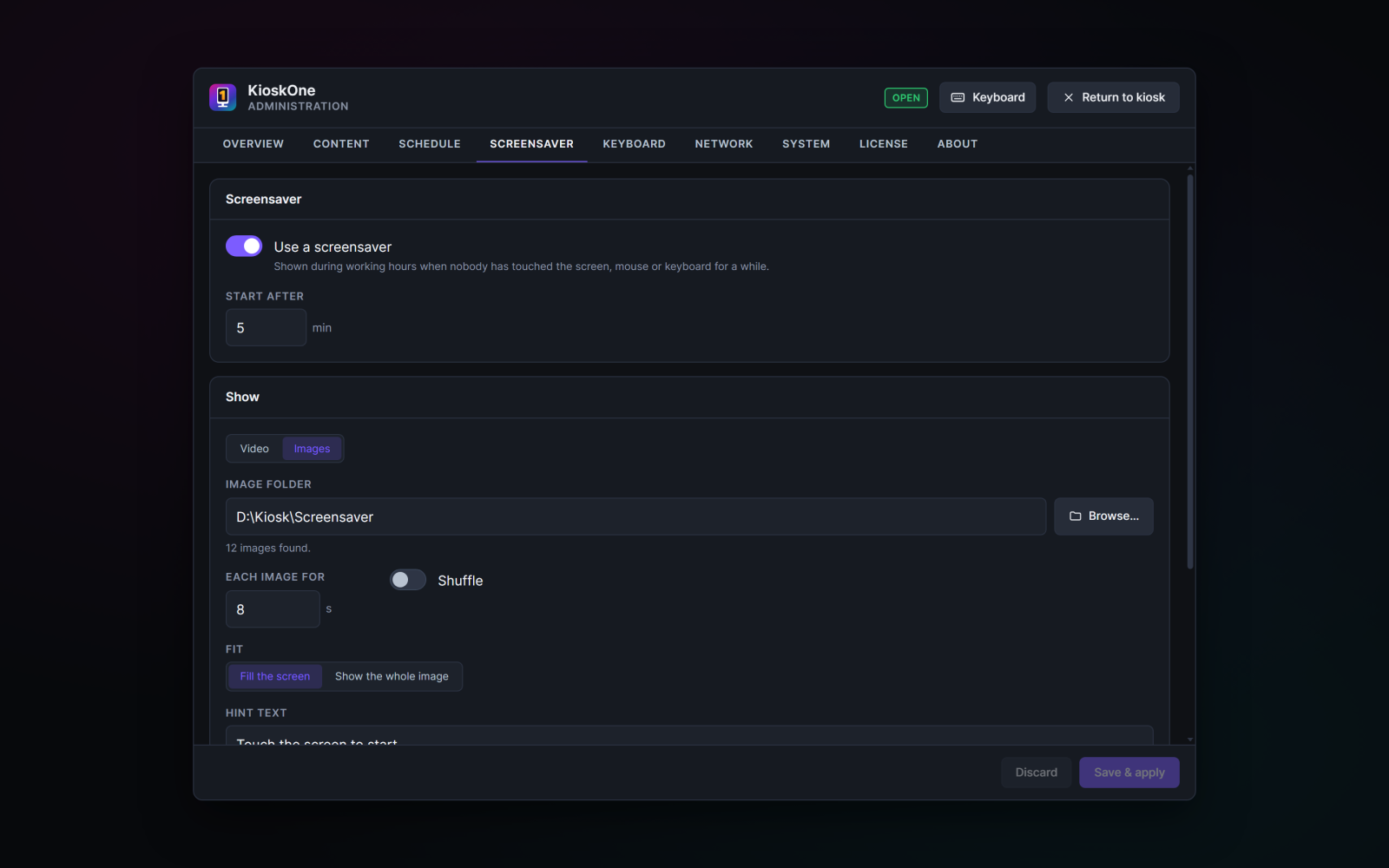Open the Keyboard settings tab
The image size is (1389, 868).
[634, 144]
